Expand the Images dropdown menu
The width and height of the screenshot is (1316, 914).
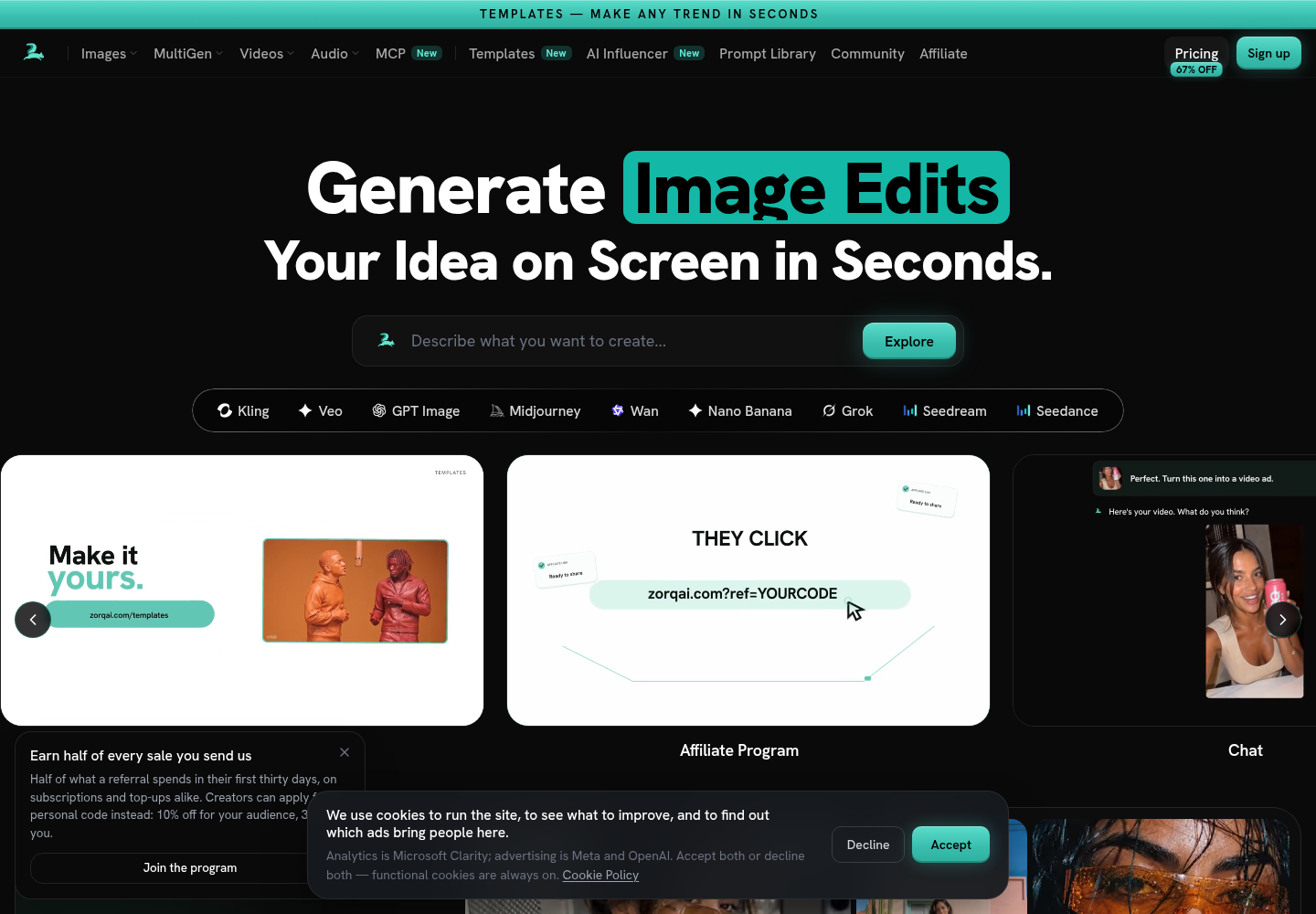109,54
